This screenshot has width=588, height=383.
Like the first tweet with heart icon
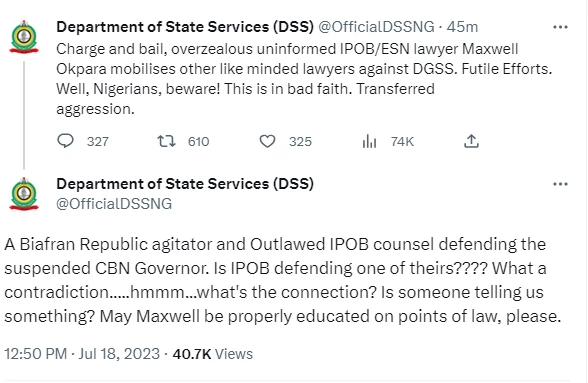point(267,141)
